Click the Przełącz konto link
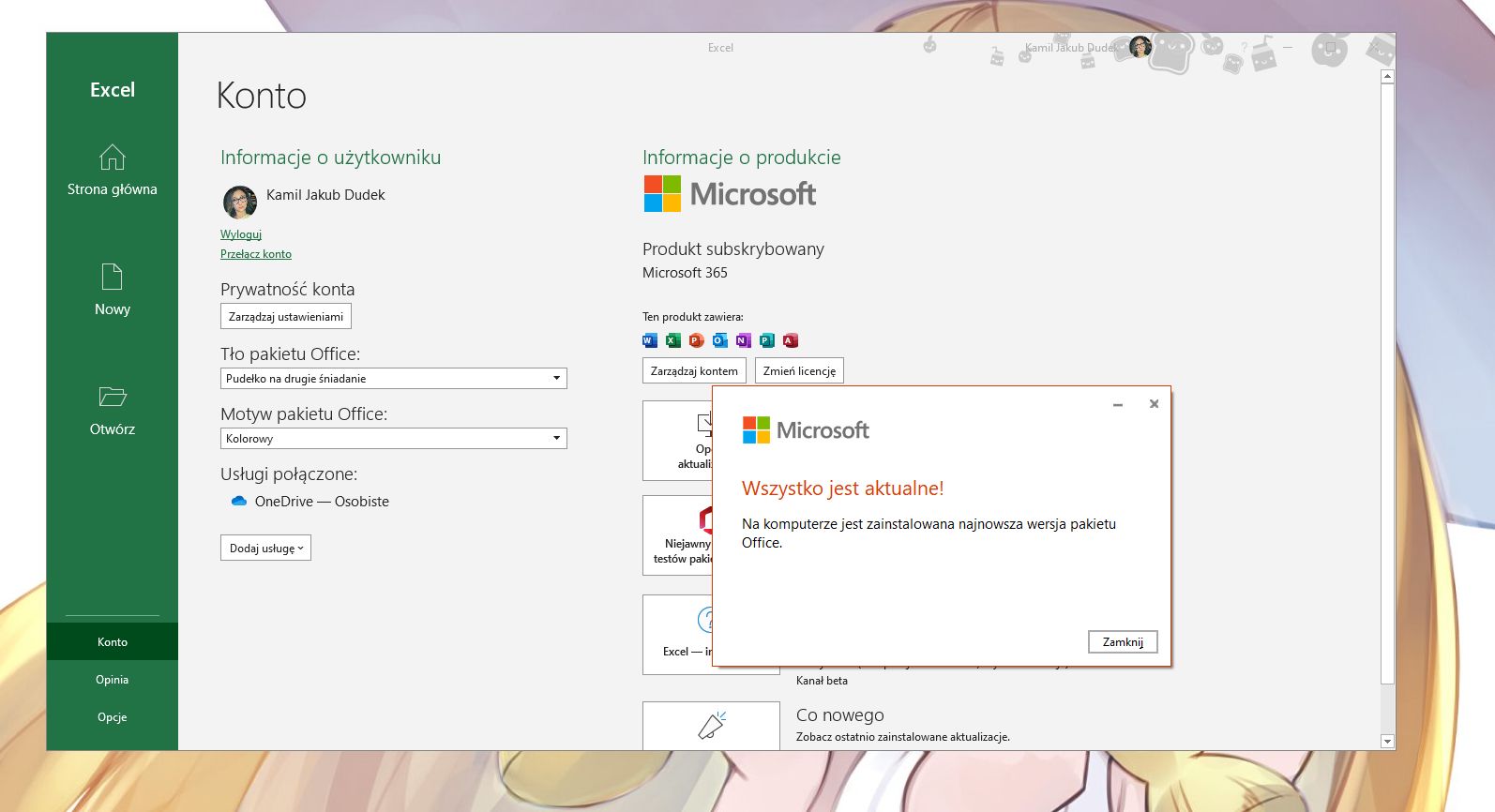 (256, 254)
